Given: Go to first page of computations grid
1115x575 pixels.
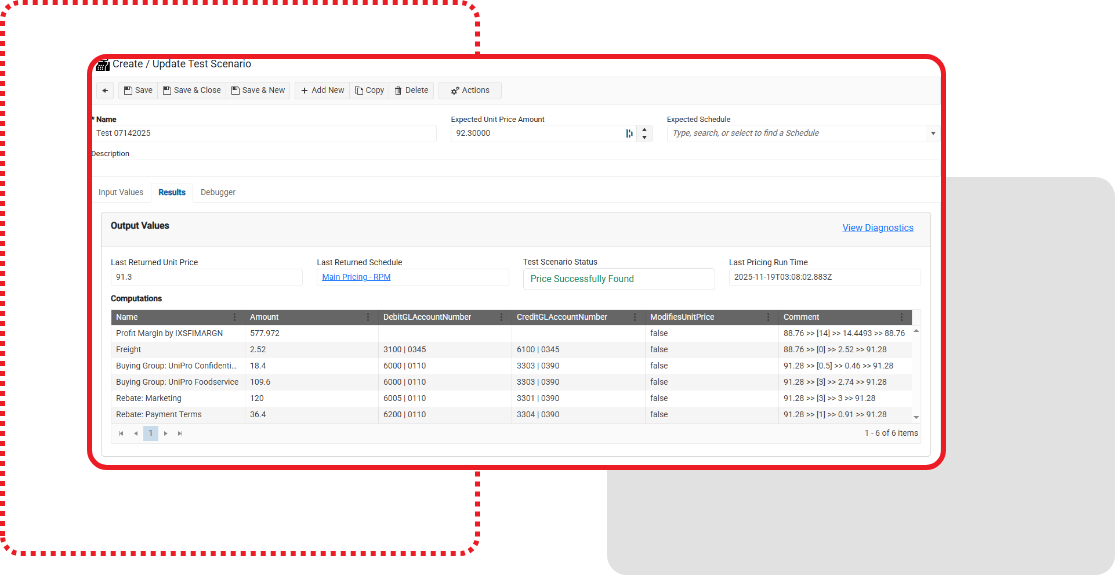Looking at the screenshot, I should [122, 433].
